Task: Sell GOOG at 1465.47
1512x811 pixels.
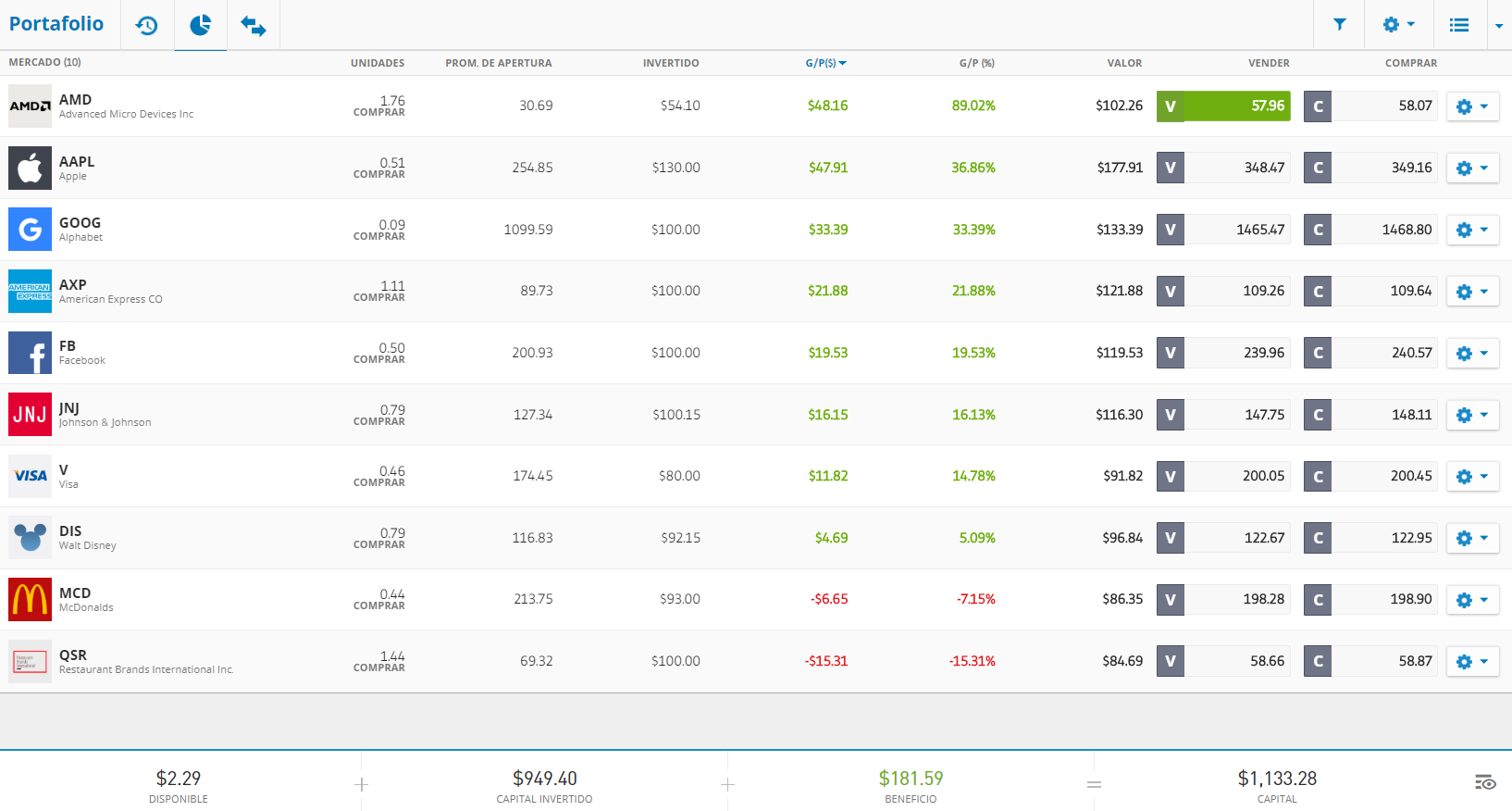Action: point(1223,230)
